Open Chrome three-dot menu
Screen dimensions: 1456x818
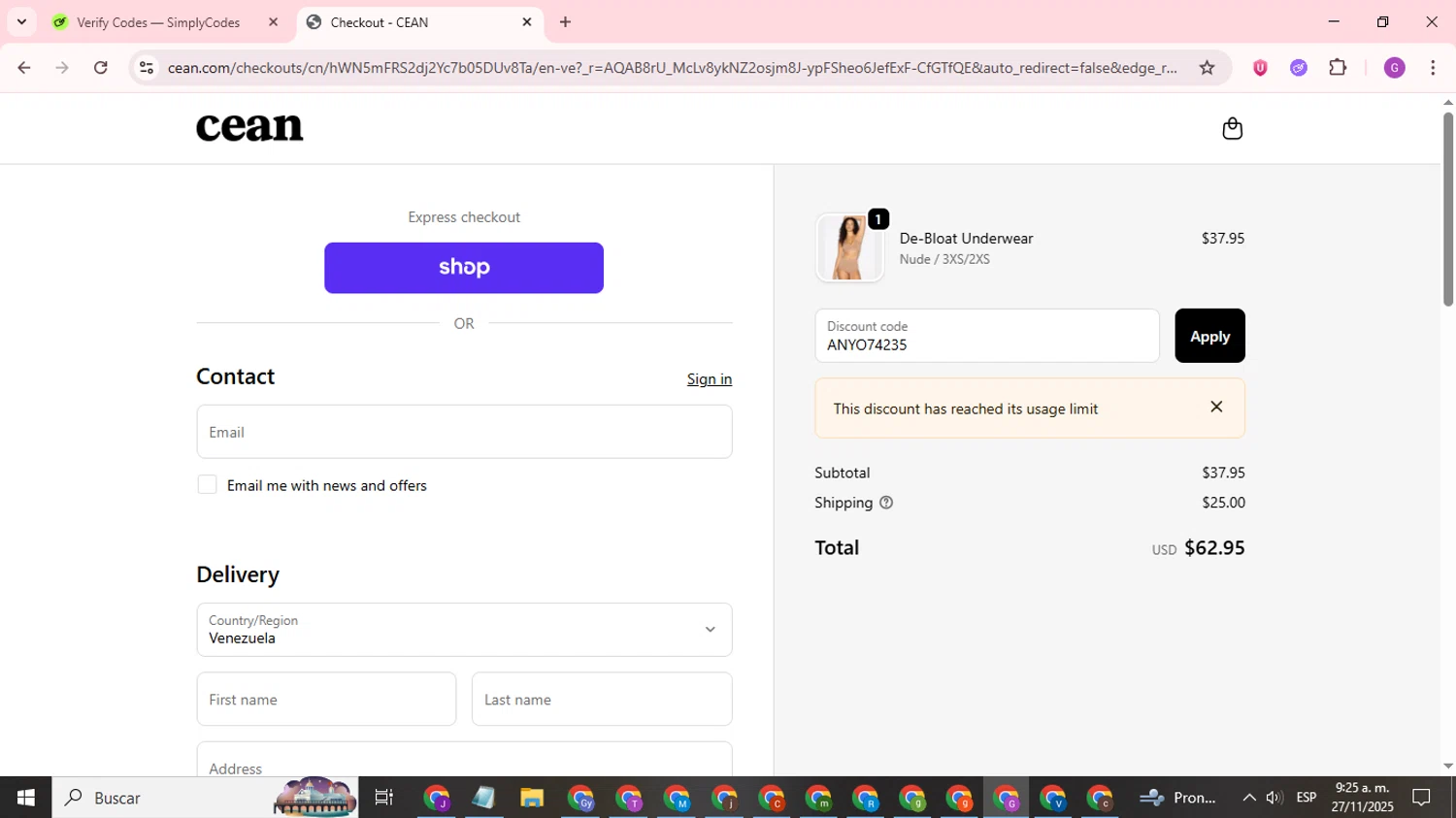click(1433, 68)
